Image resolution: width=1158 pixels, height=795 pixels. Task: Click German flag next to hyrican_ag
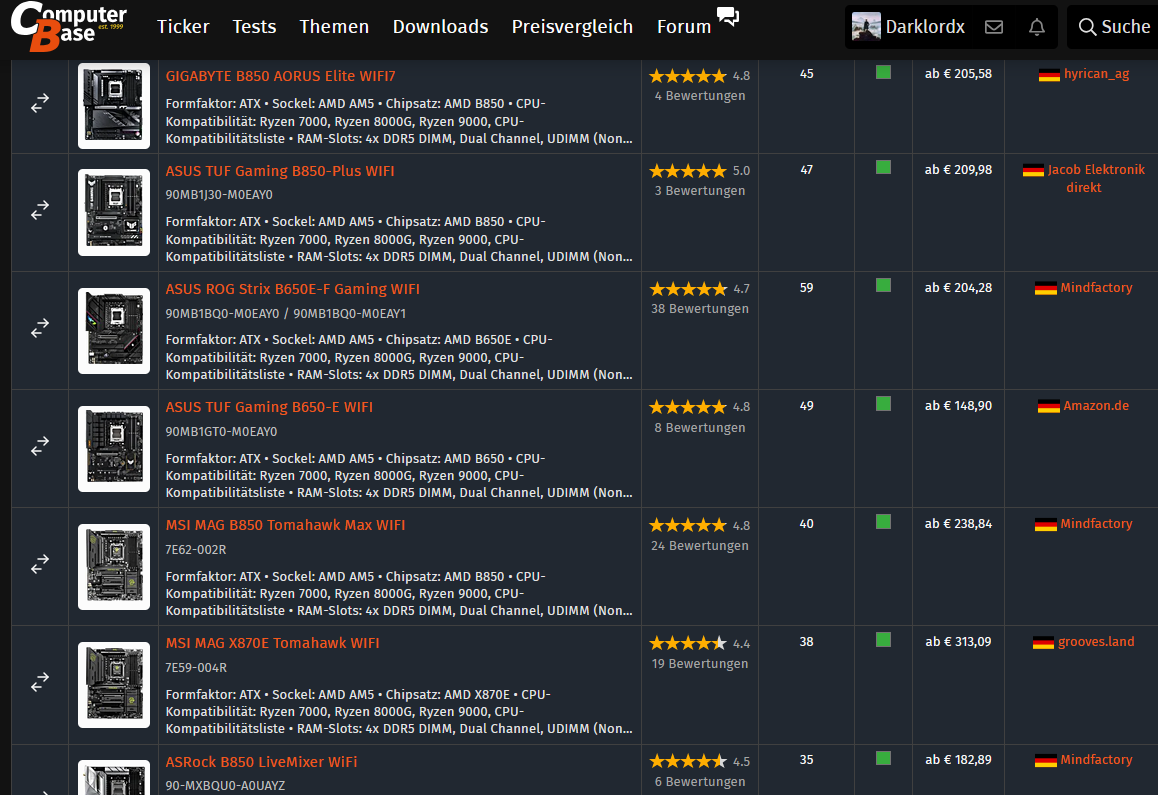tap(1049, 75)
